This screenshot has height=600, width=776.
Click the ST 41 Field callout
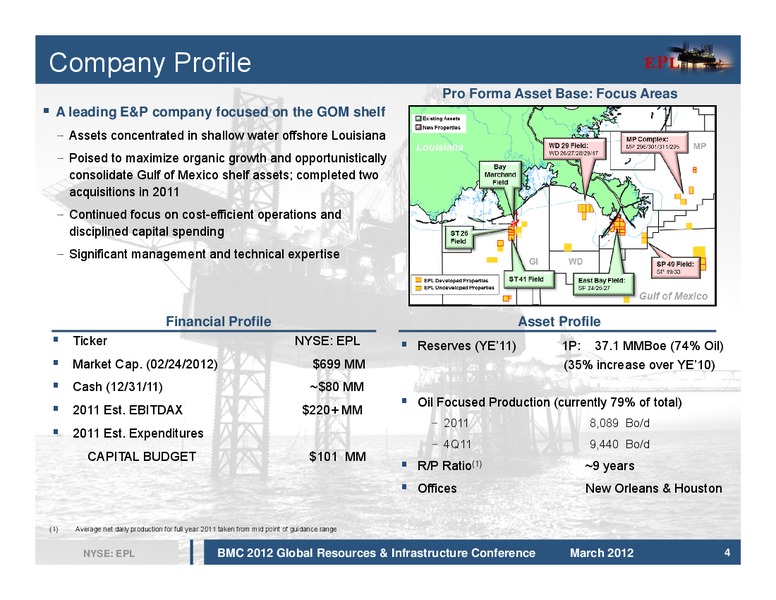[527, 279]
